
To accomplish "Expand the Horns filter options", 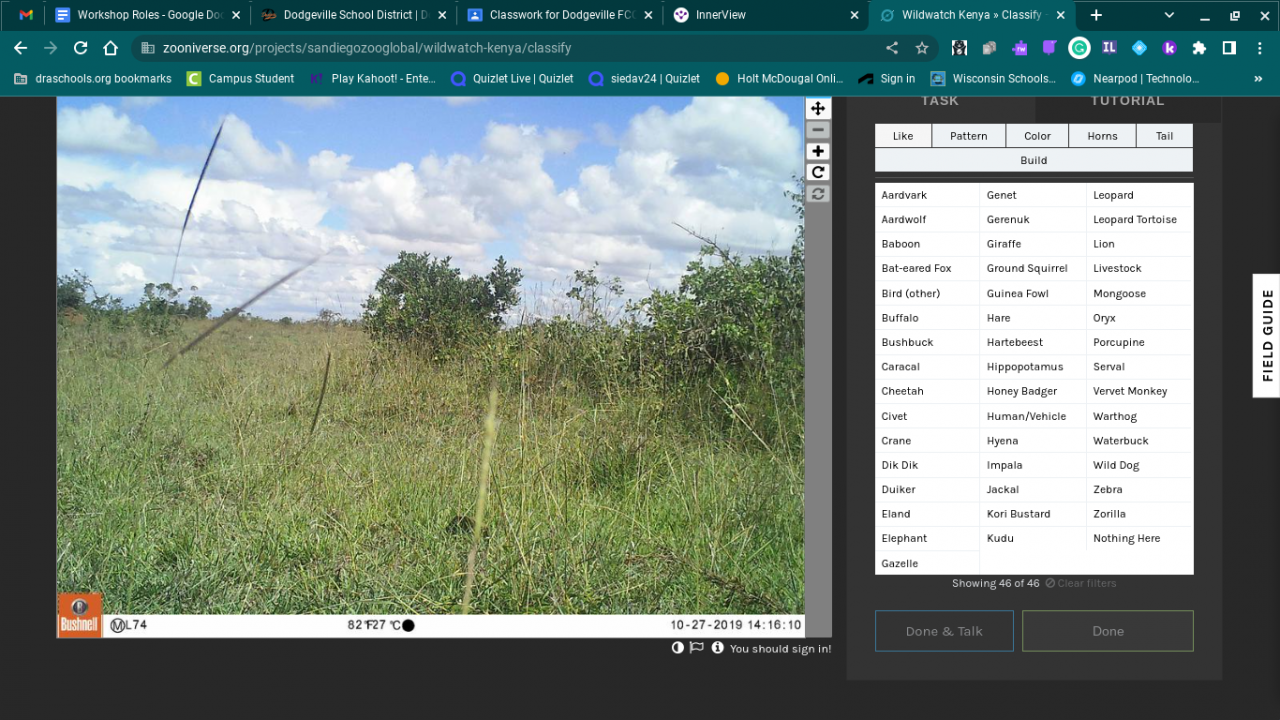I will point(1102,136).
